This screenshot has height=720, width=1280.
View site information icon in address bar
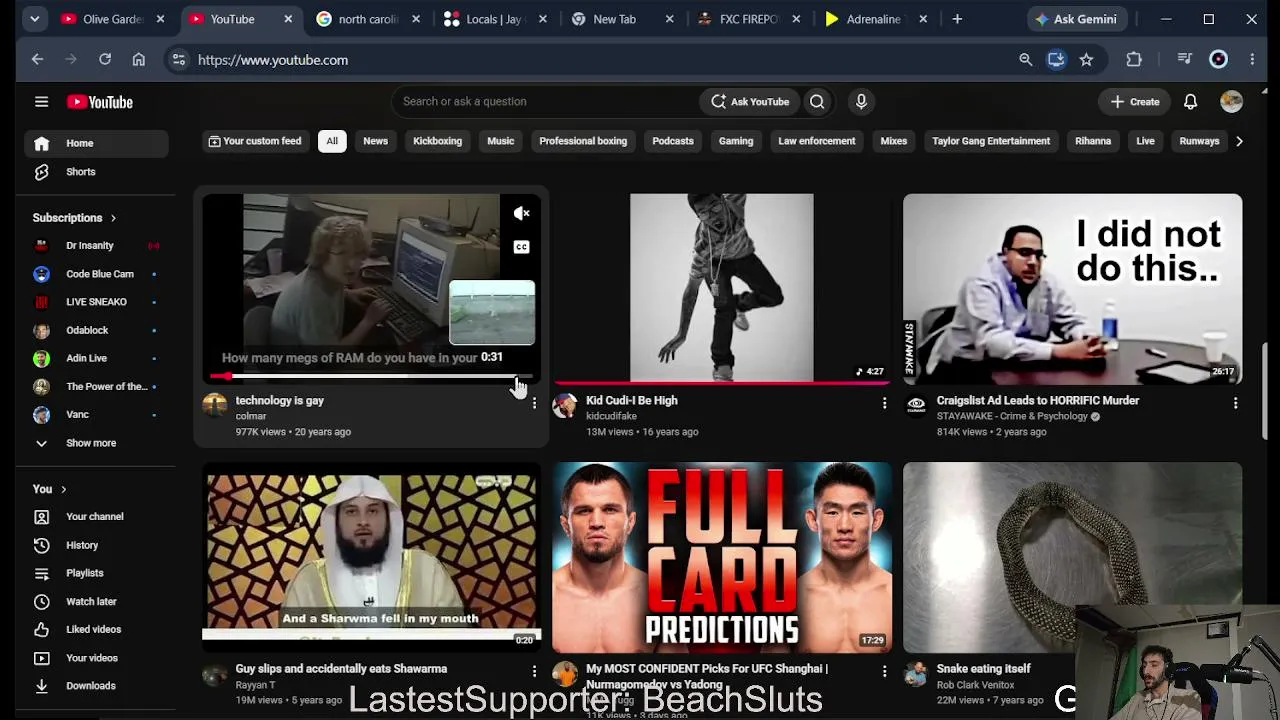(x=179, y=60)
